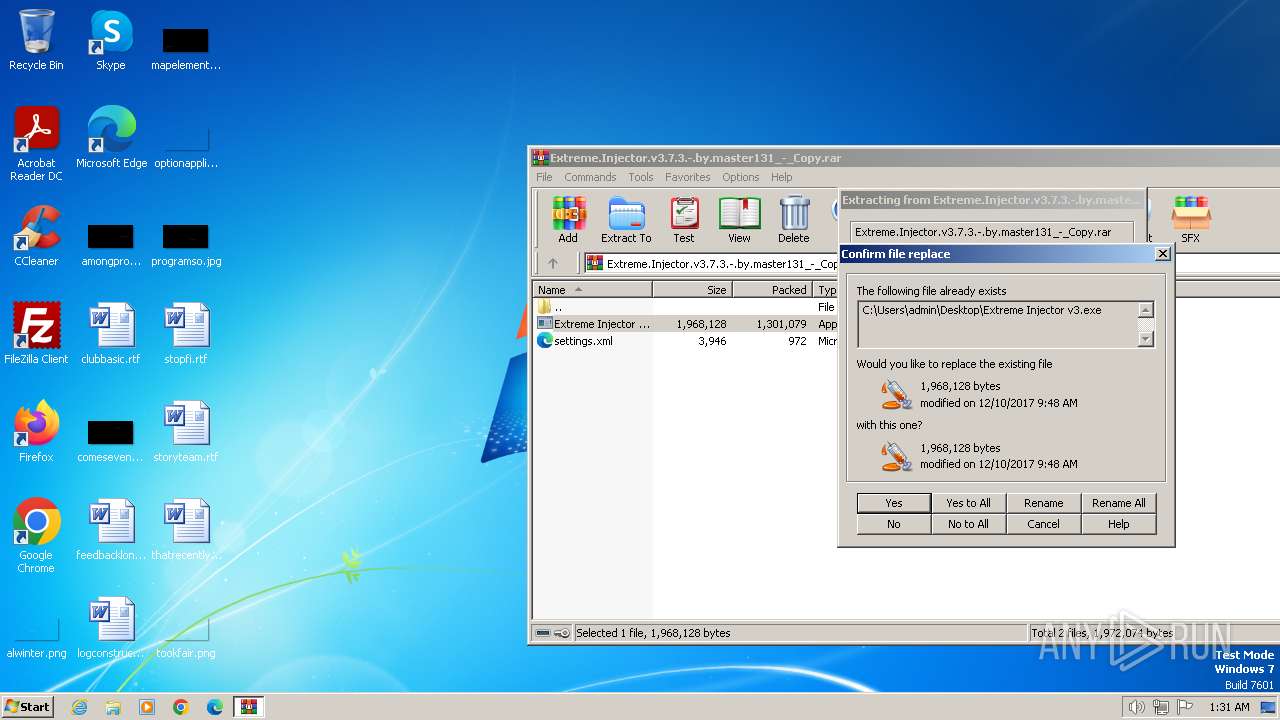The height and width of the screenshot is (720, 1280).
Task: Select the storyteam.rtf desktop file
Action: (x=186, y=431)
